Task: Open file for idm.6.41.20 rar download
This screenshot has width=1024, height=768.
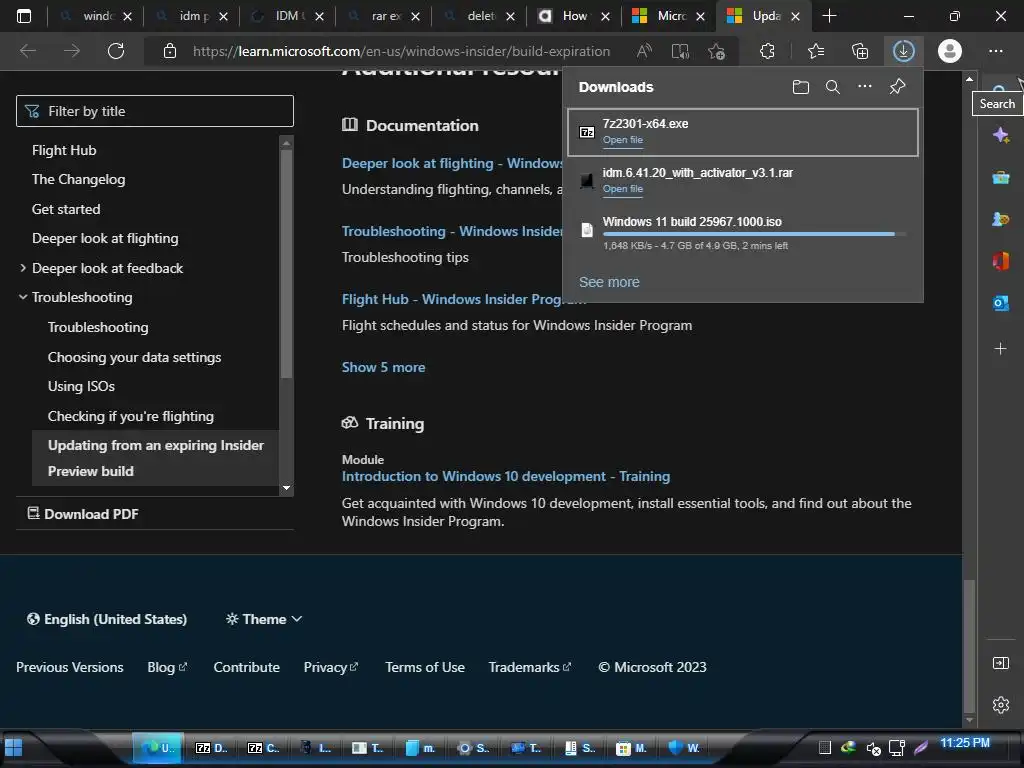Action: pyautogui.click(x=622, y=189)
